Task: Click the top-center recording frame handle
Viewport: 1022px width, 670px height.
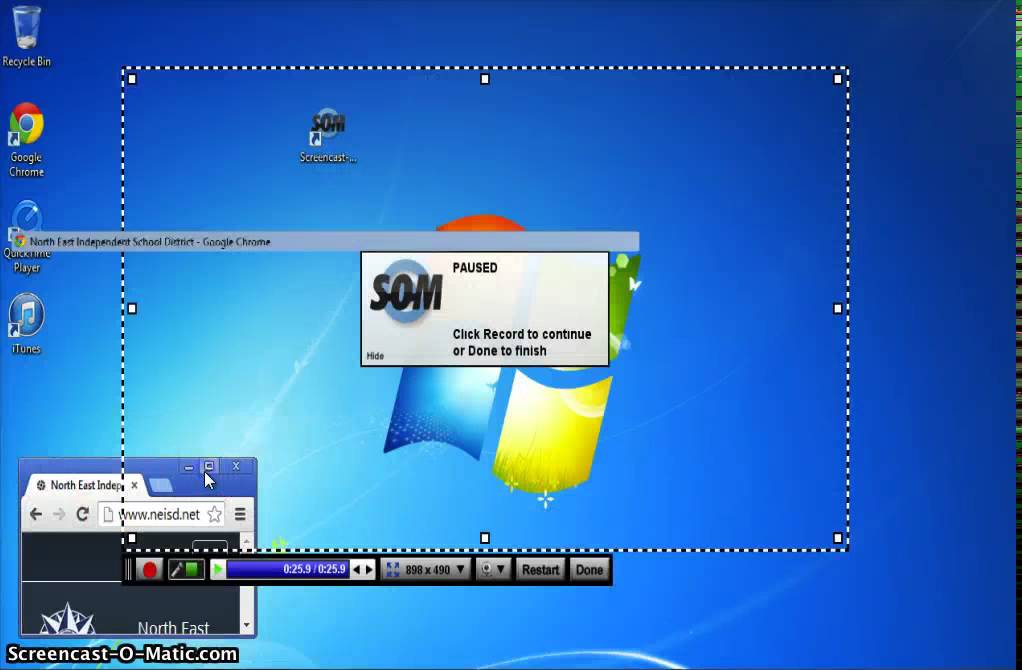Action: click(x=484, y=79)
